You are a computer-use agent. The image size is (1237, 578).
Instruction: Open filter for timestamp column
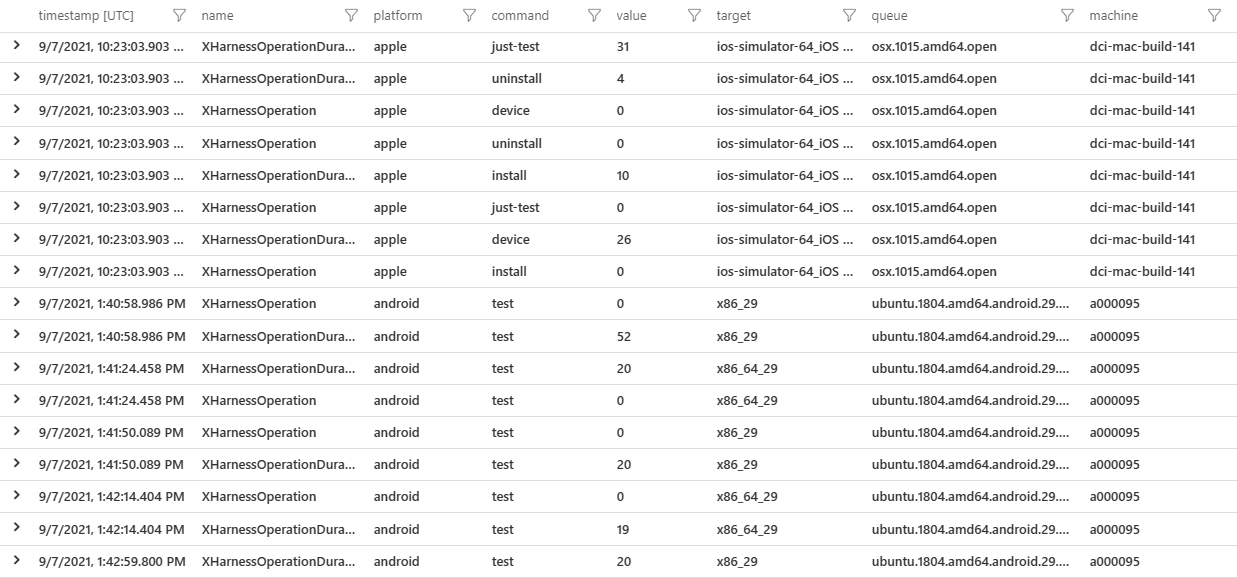pos(179,16)
